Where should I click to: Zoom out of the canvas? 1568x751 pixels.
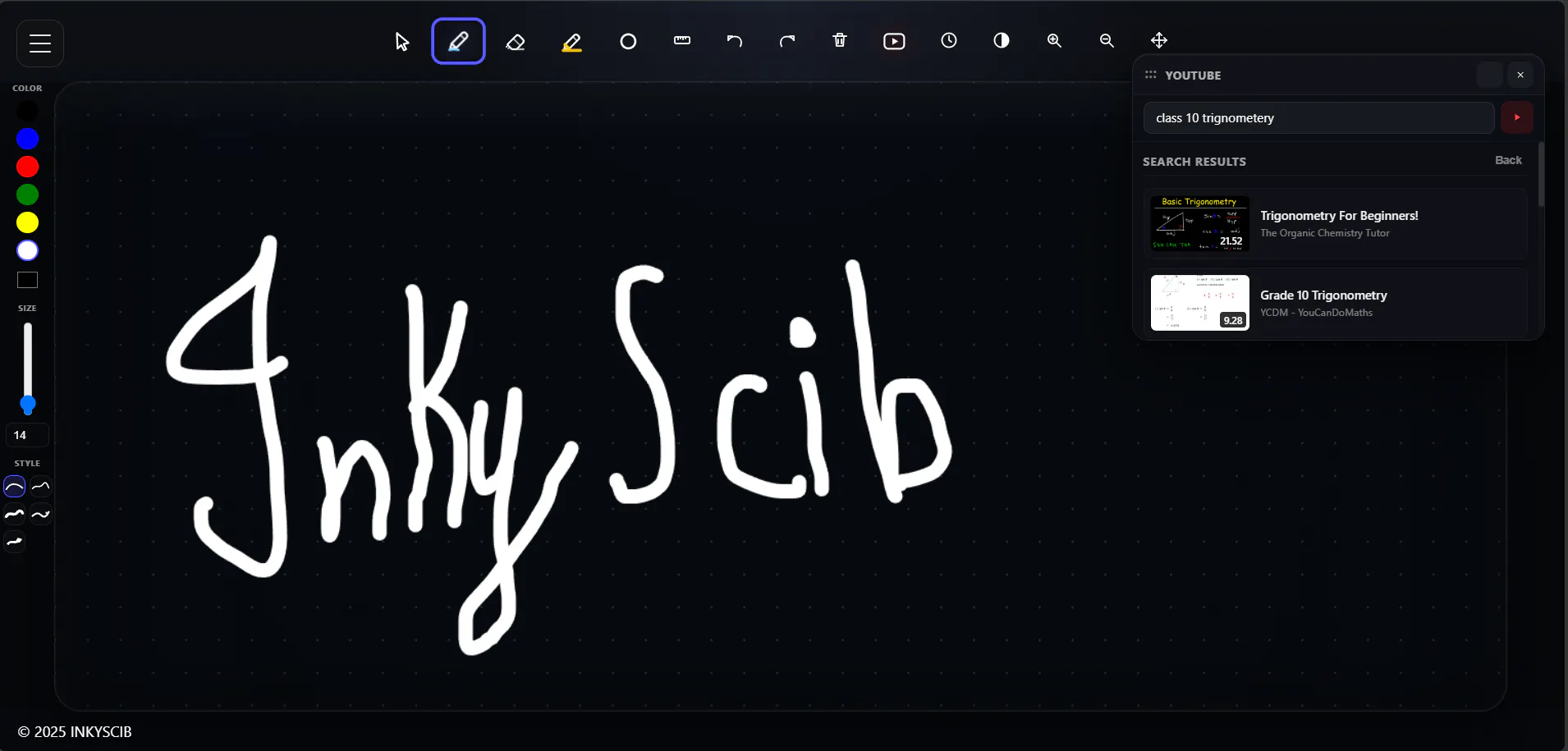[1107, 40]
